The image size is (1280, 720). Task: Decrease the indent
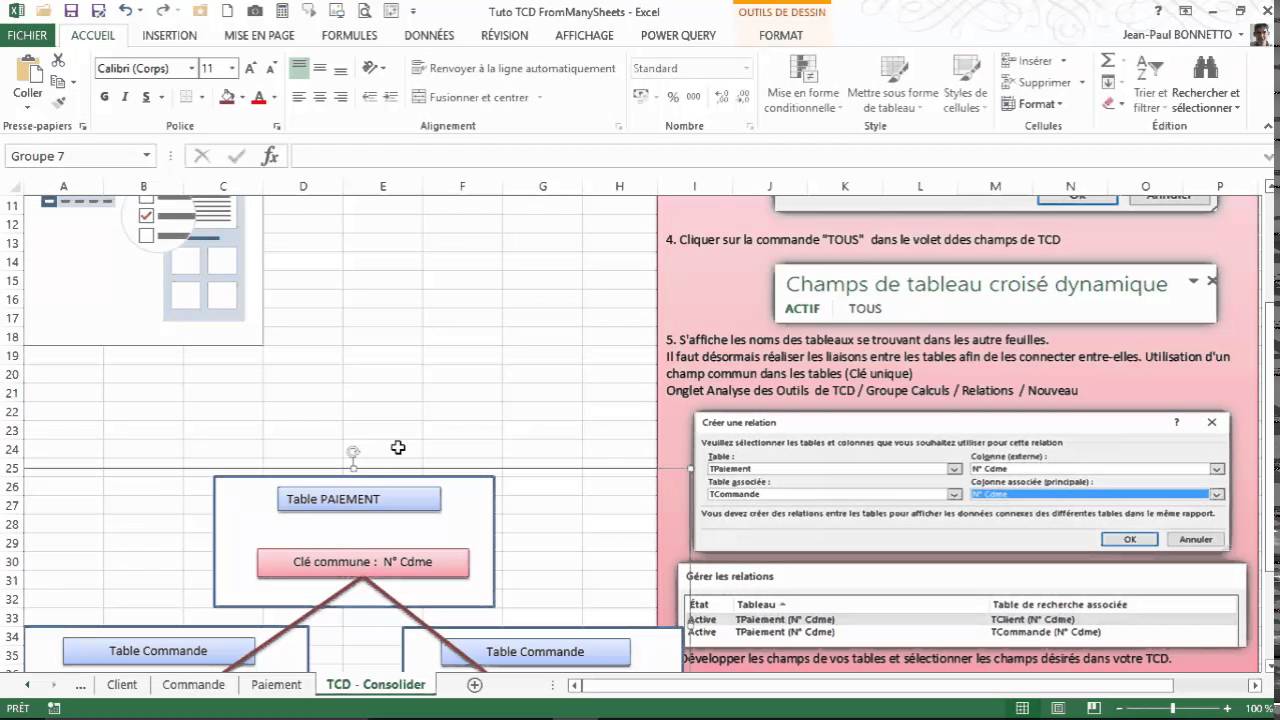tap(371, 97)
